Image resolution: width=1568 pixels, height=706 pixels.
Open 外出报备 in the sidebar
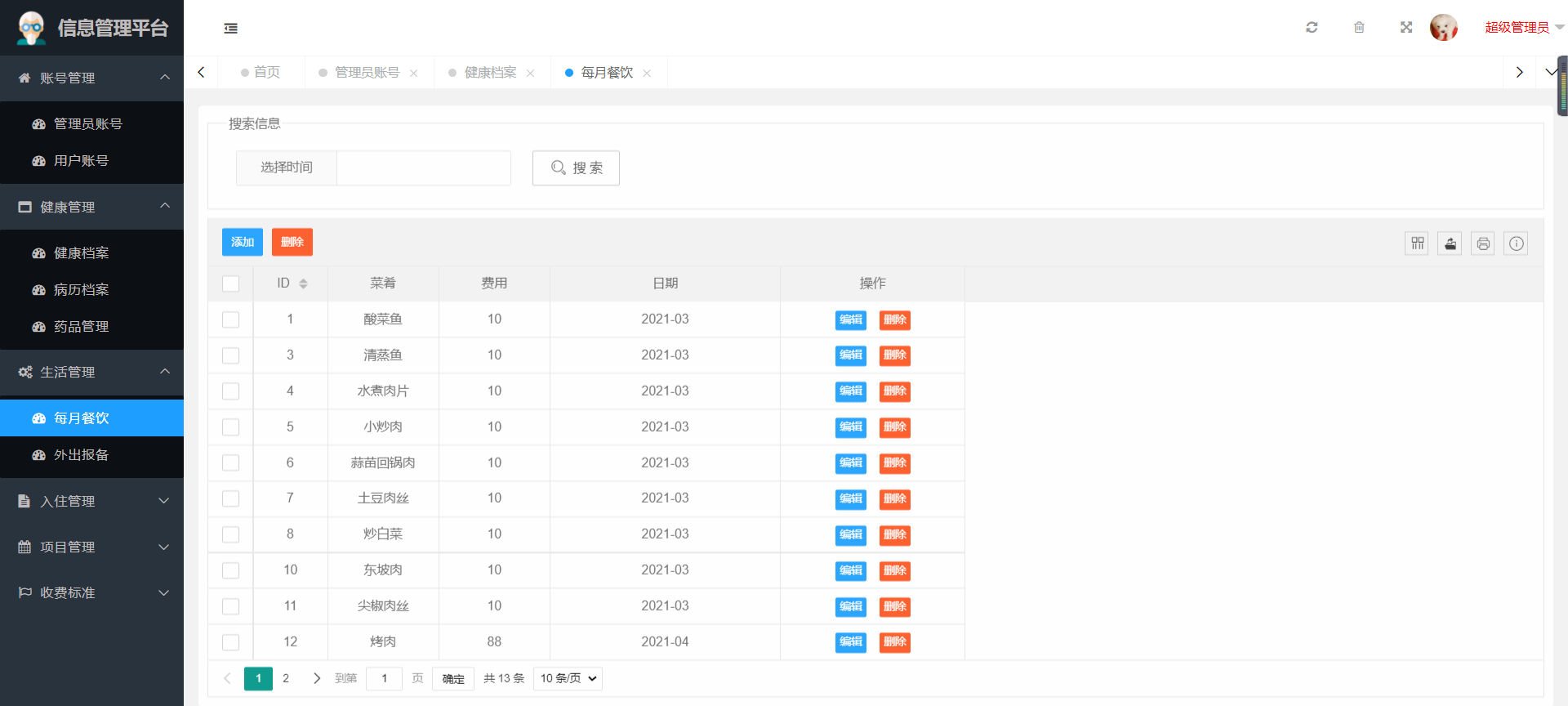91,455
